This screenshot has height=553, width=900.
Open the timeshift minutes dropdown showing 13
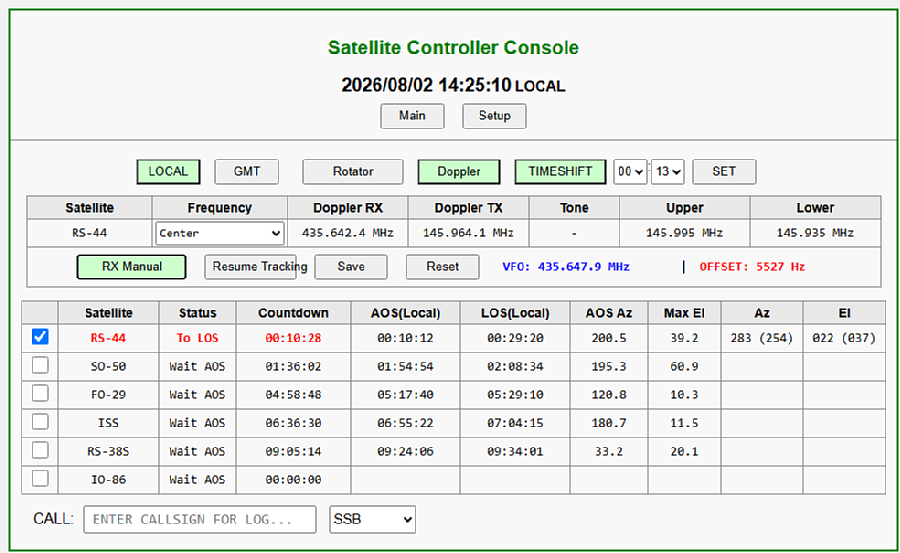pyautogui.click(x=668, y=172)
